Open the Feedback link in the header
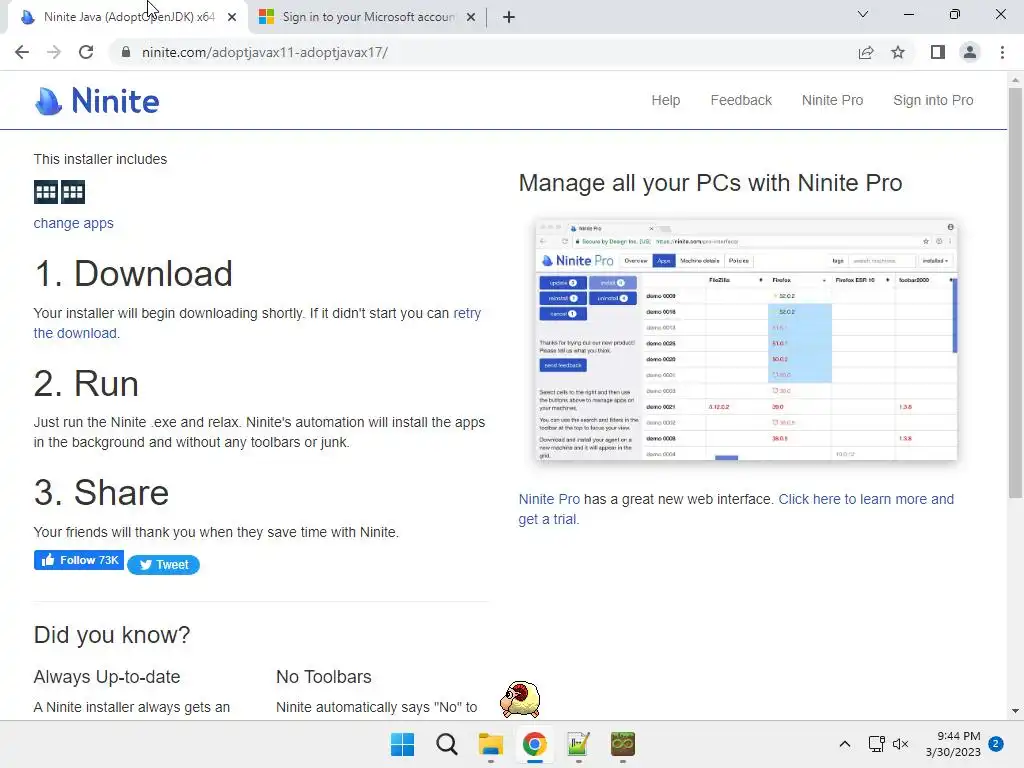Image resolution: width=1024 pixels, height=768 pixels. (x=741, y=100)
